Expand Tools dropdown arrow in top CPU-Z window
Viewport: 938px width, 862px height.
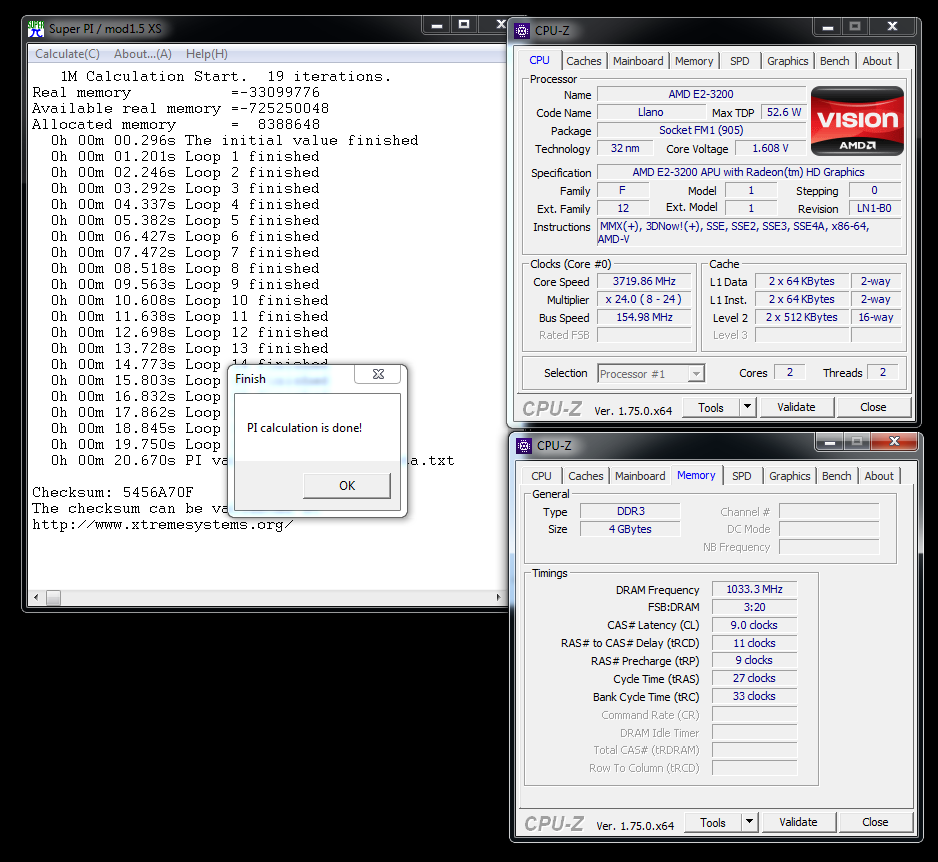point(747,408)
